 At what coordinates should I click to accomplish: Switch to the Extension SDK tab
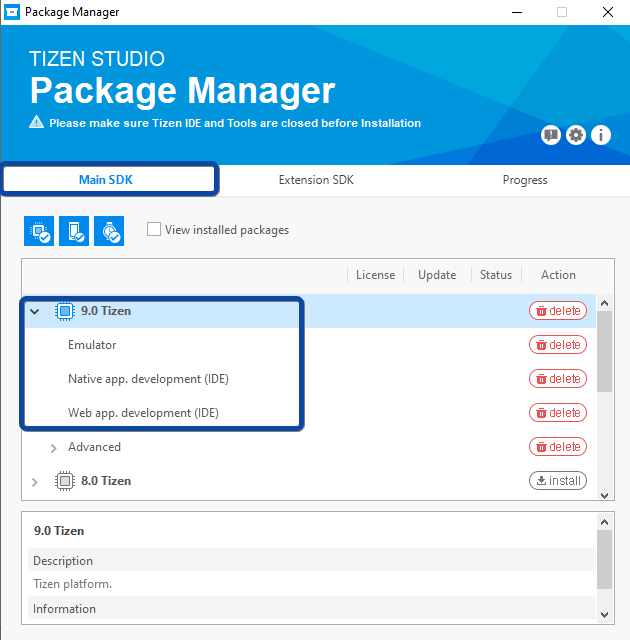tap(316, 180)
